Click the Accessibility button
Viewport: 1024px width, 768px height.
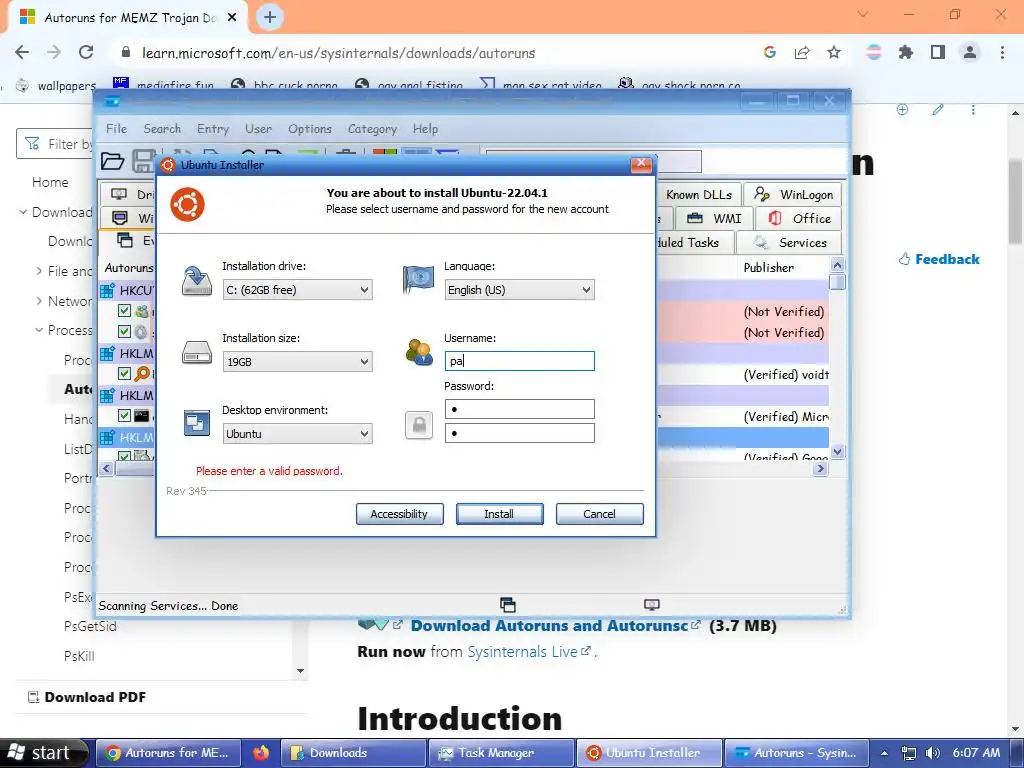(399, 514)
